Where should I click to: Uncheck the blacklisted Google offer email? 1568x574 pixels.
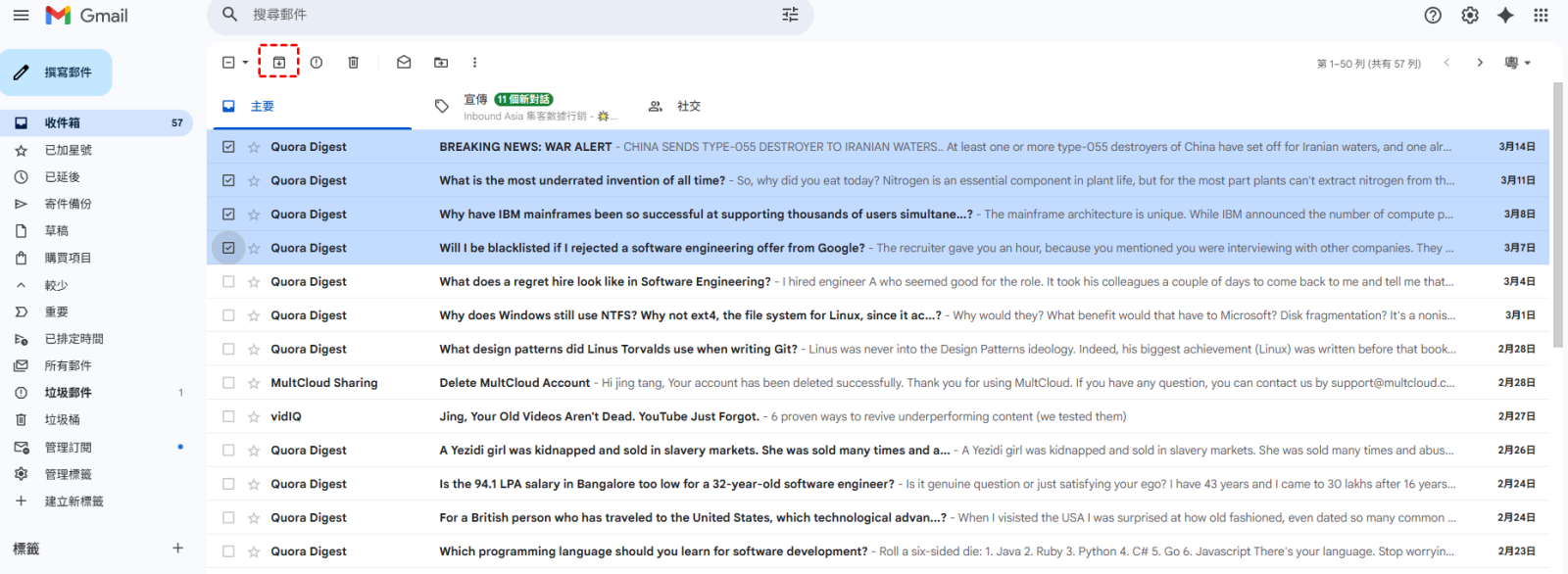click(228, 248)
